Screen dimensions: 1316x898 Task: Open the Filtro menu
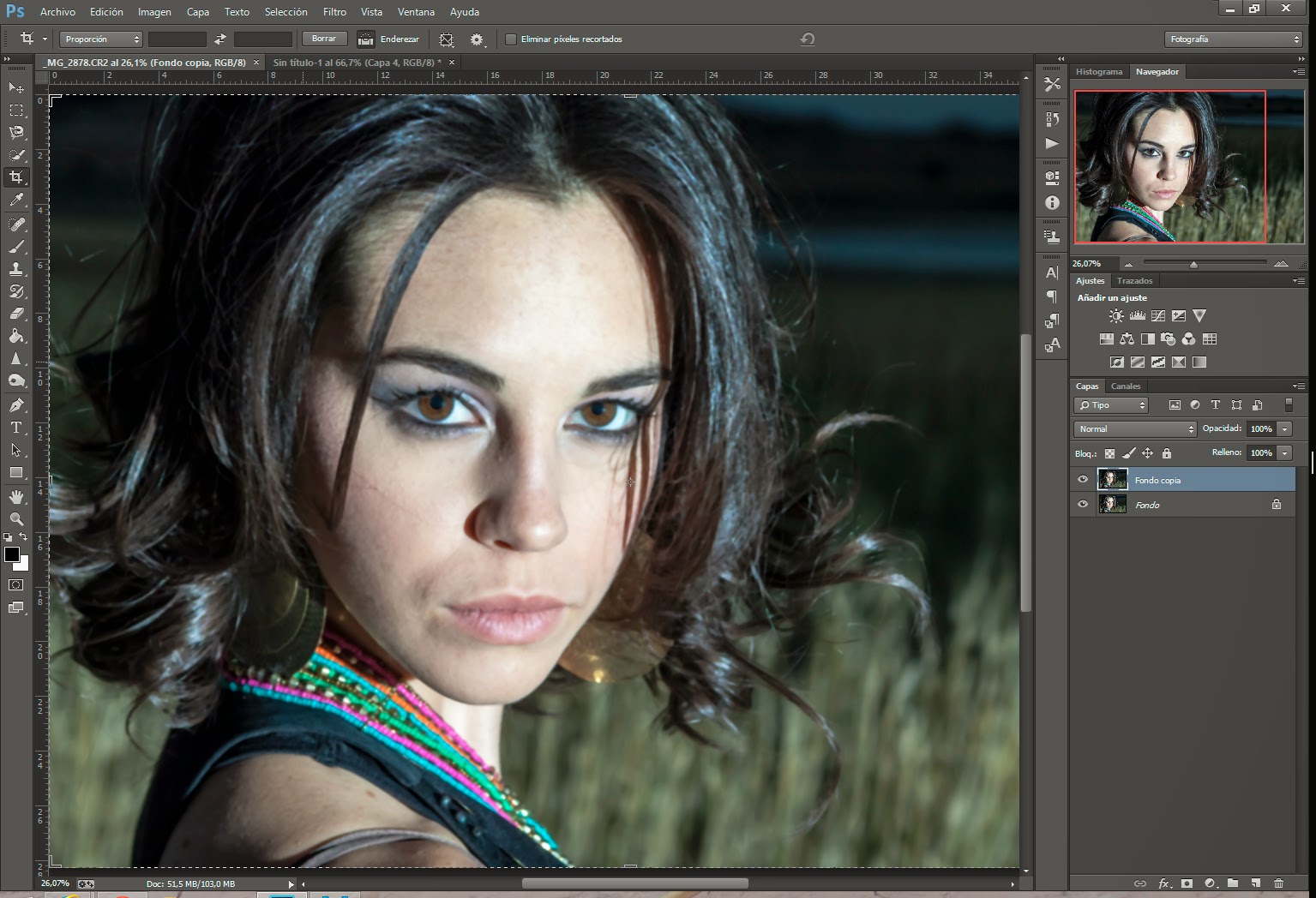tap(334, 12)
